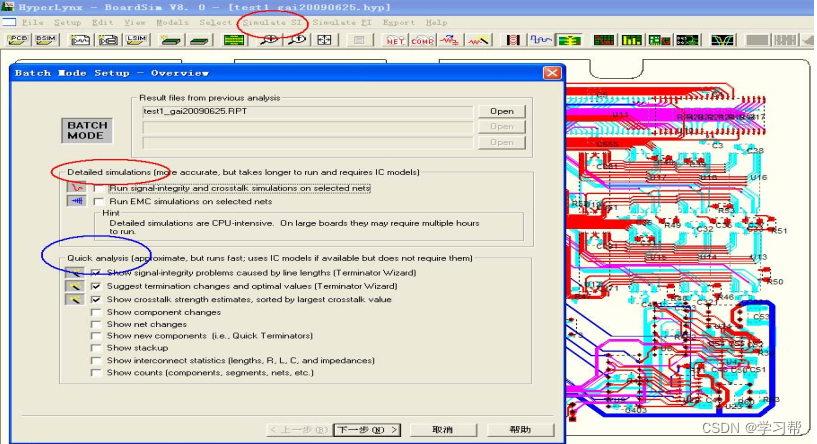
Task: Click the BATCH MODE logo button
Action: click(87, 130)
